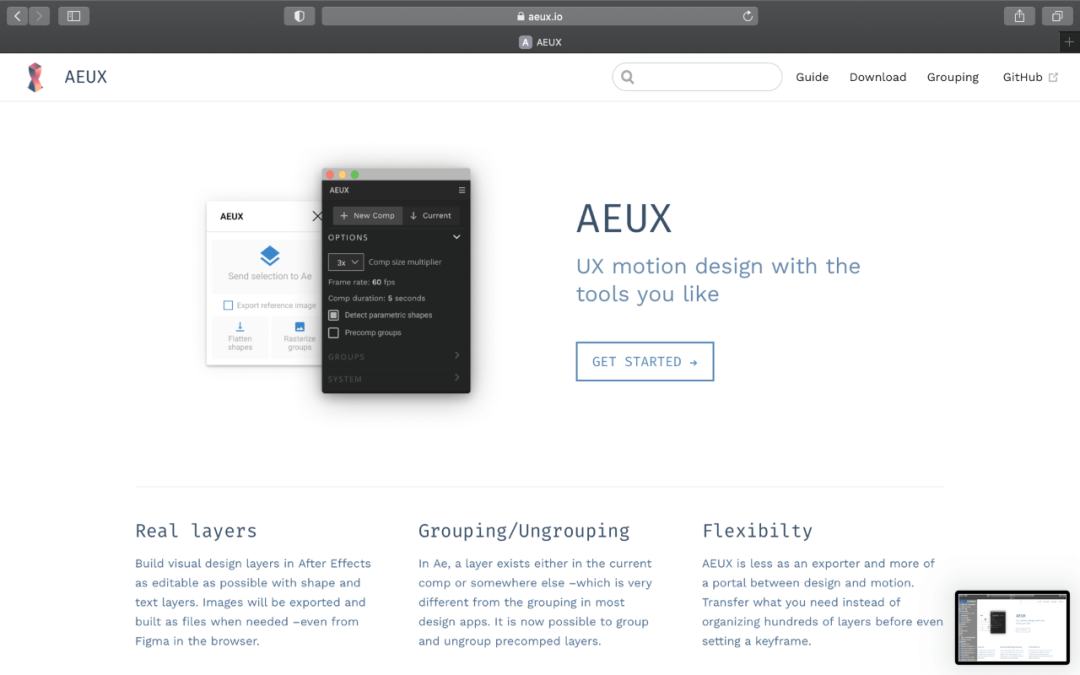Viewport: 1080px width, 675px height.
Task: Go forward with Safari's forward arrow
Action: click(39, 16)
